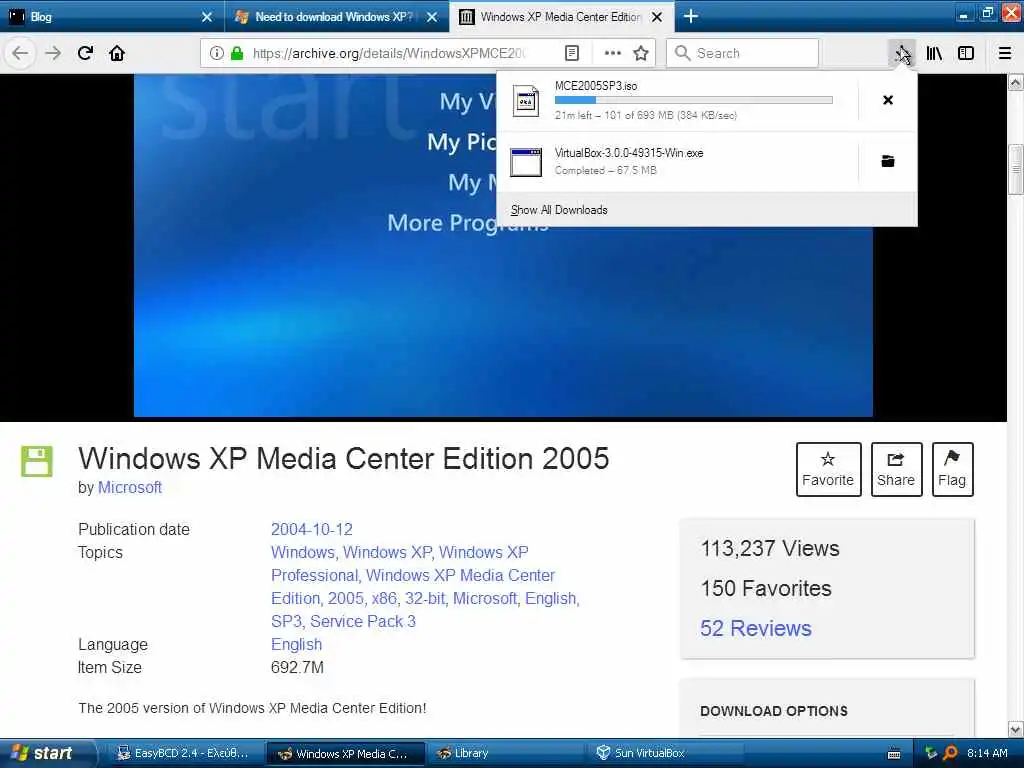The width and height of the screenshot is (1024, 768).
Task: Open the Windows XP topic link
Action: pos(387,552)
